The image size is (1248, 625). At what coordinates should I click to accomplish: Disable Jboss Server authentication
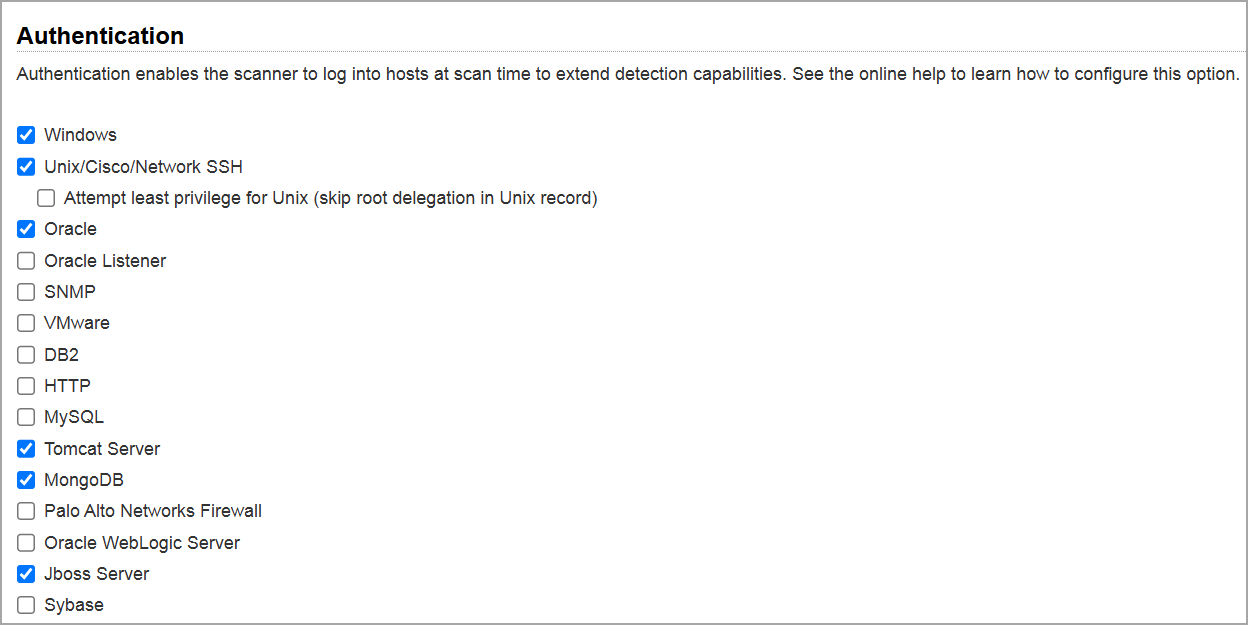(25, 573)
